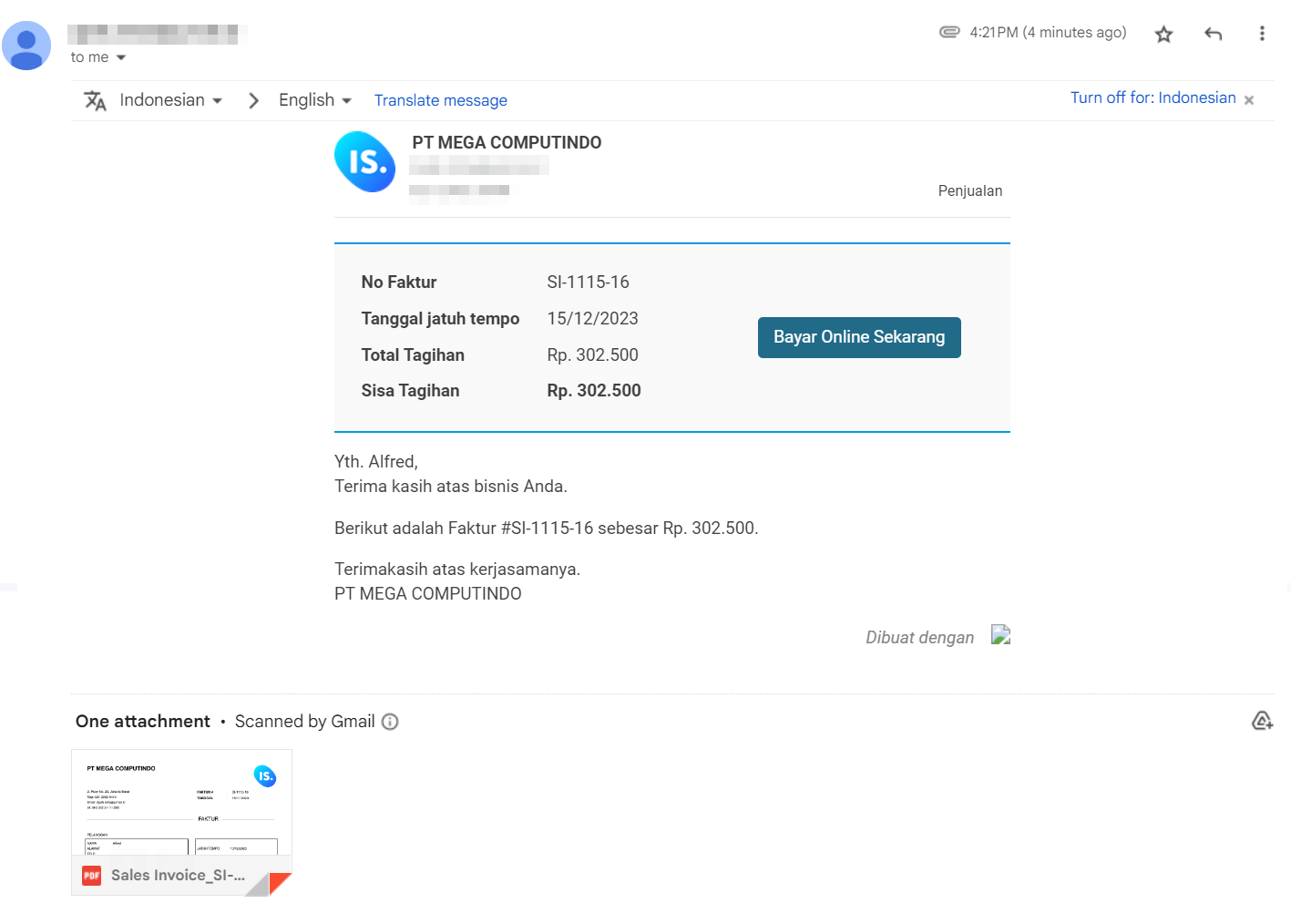
Task: Add all attachments to Drive icon
Action: click(x=1262, y=721)
